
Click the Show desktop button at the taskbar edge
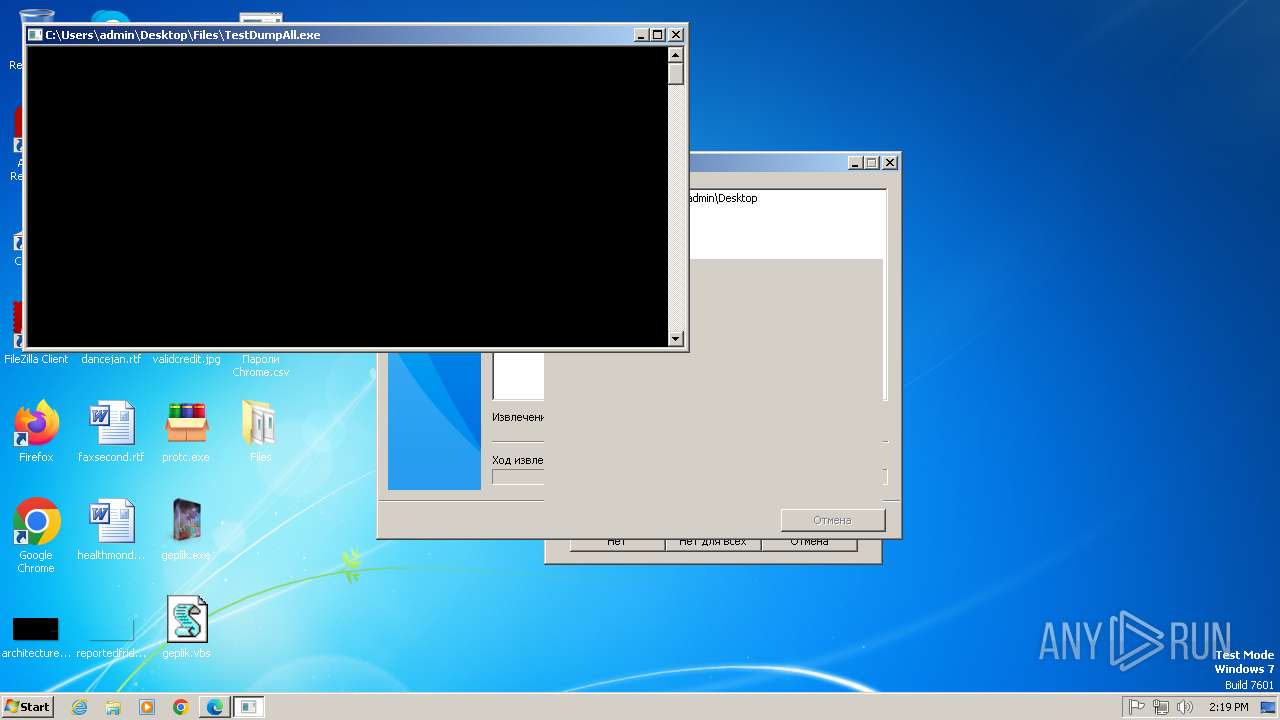pos(1268,707)
